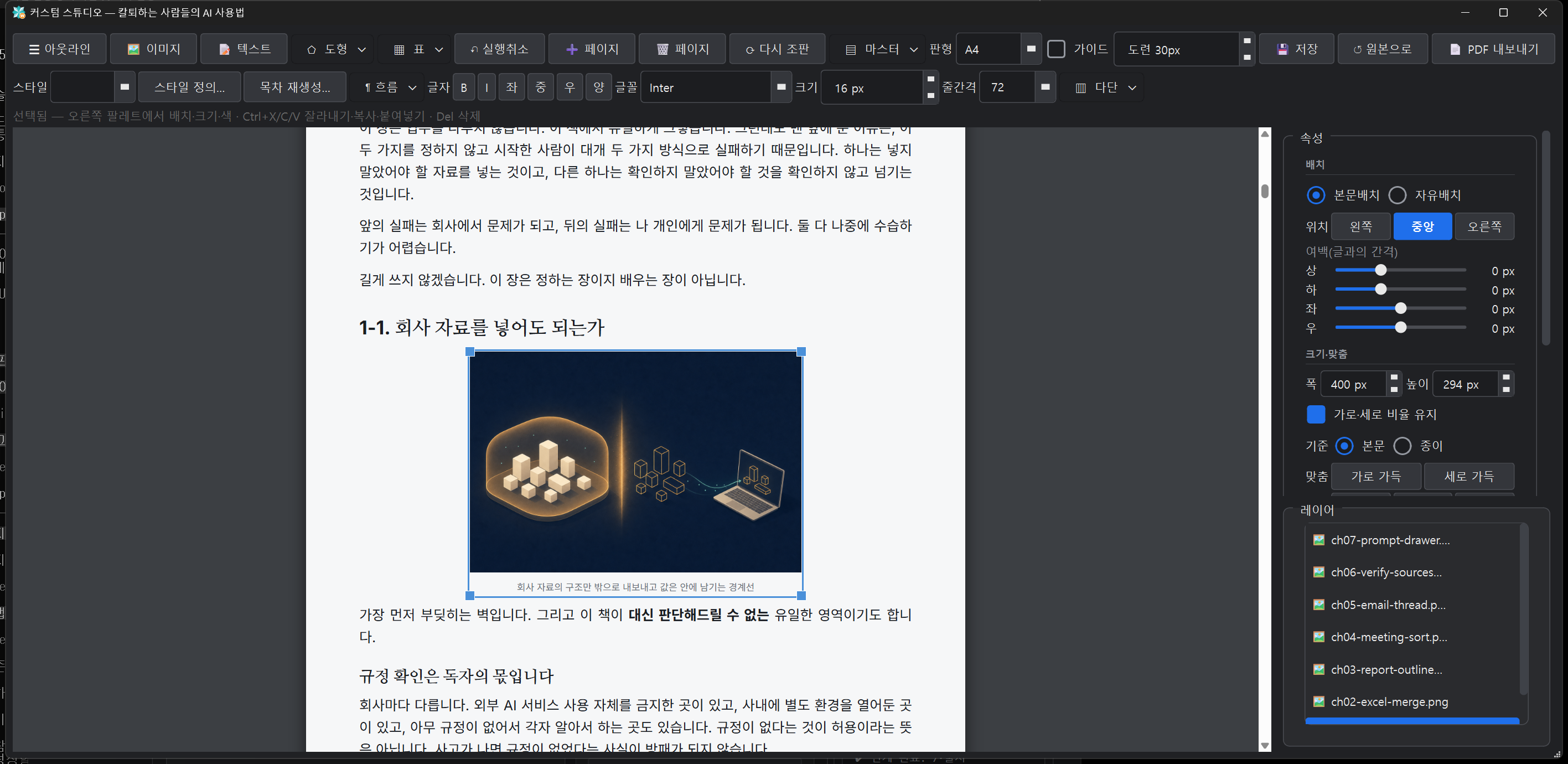Click the selected illustration image
Screen dimensions: 1568x764
(635, 462)
